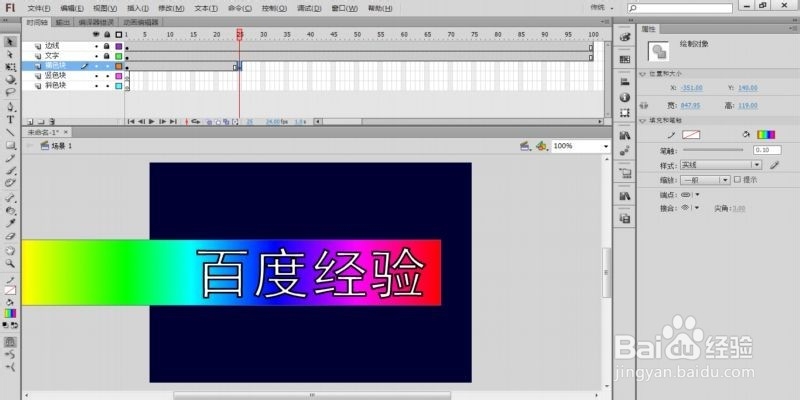Toggle lock dot of 斜色块 layer
Screen dimensions: 800x400
(107, 86)
